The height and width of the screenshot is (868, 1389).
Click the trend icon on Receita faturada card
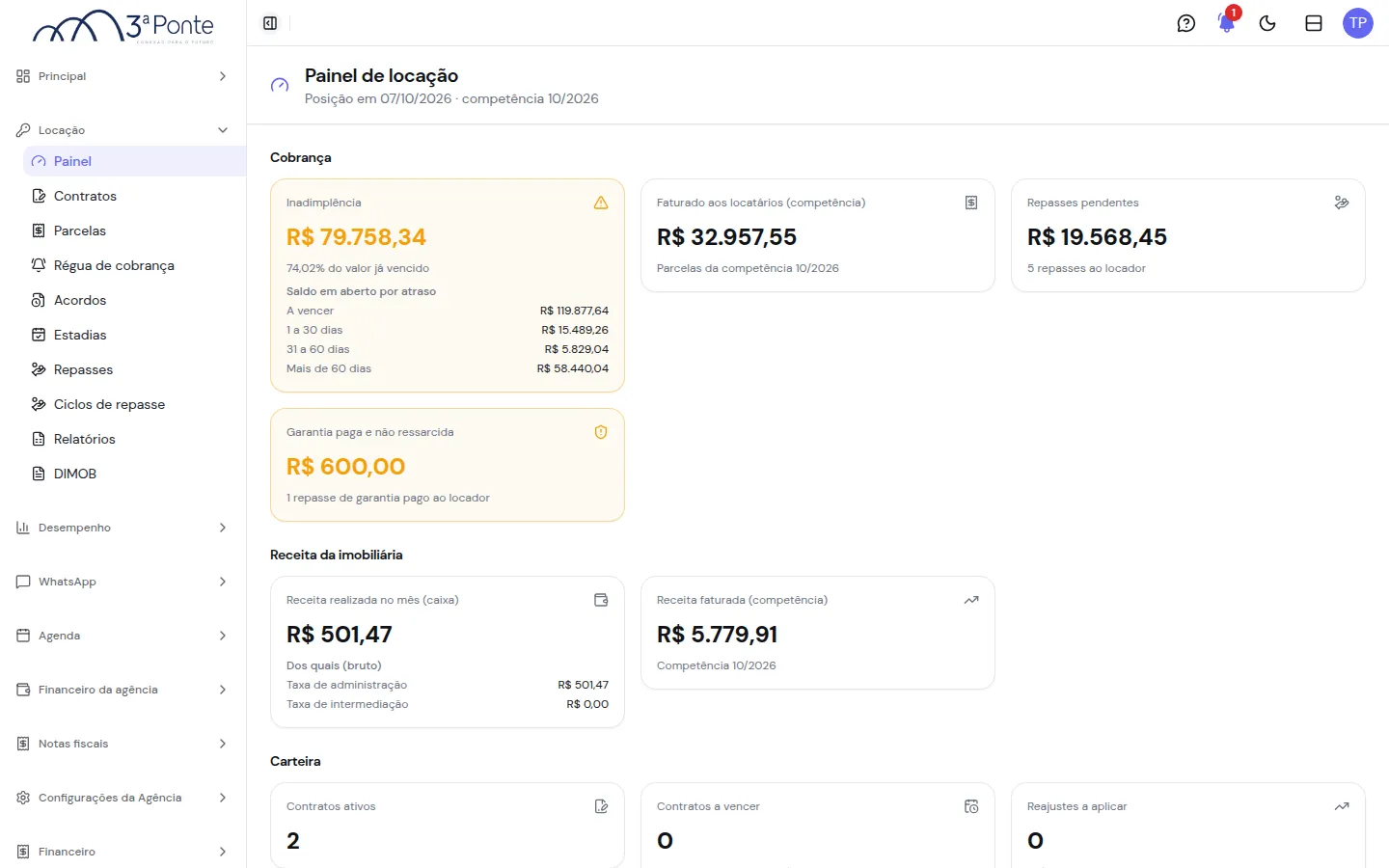(x=971, y=600)
